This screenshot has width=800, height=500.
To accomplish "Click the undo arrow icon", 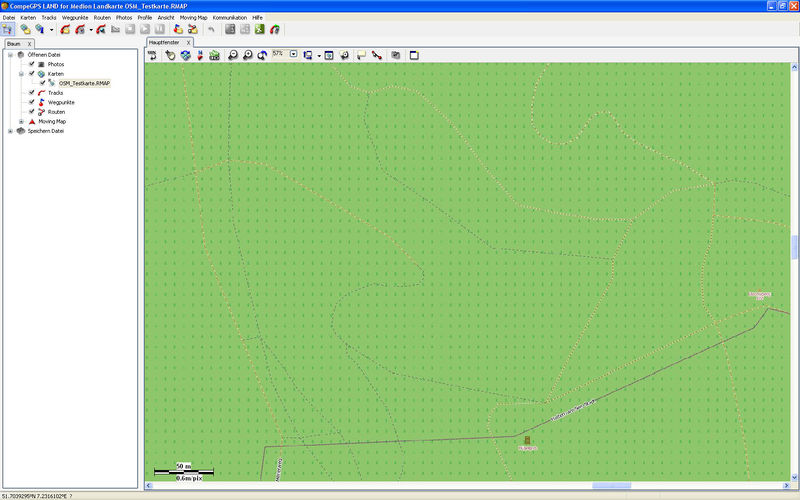I will (x=211, y=29).
